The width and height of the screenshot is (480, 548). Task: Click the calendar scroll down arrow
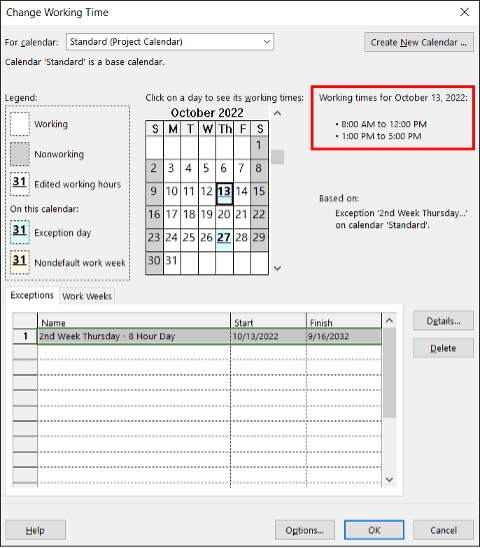coord(277,268)
